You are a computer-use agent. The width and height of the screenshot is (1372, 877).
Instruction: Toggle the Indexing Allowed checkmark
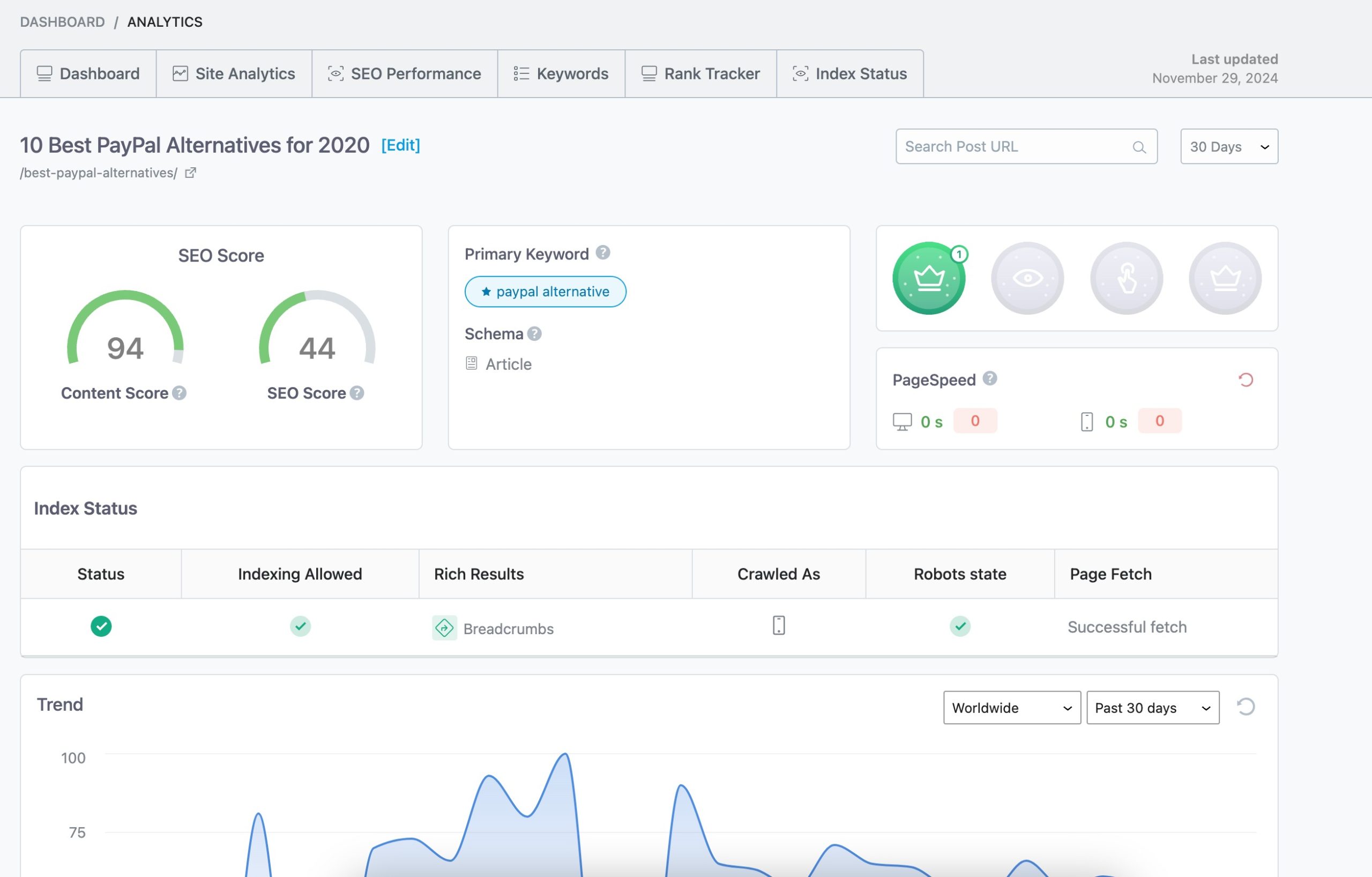tap(300, 625)
